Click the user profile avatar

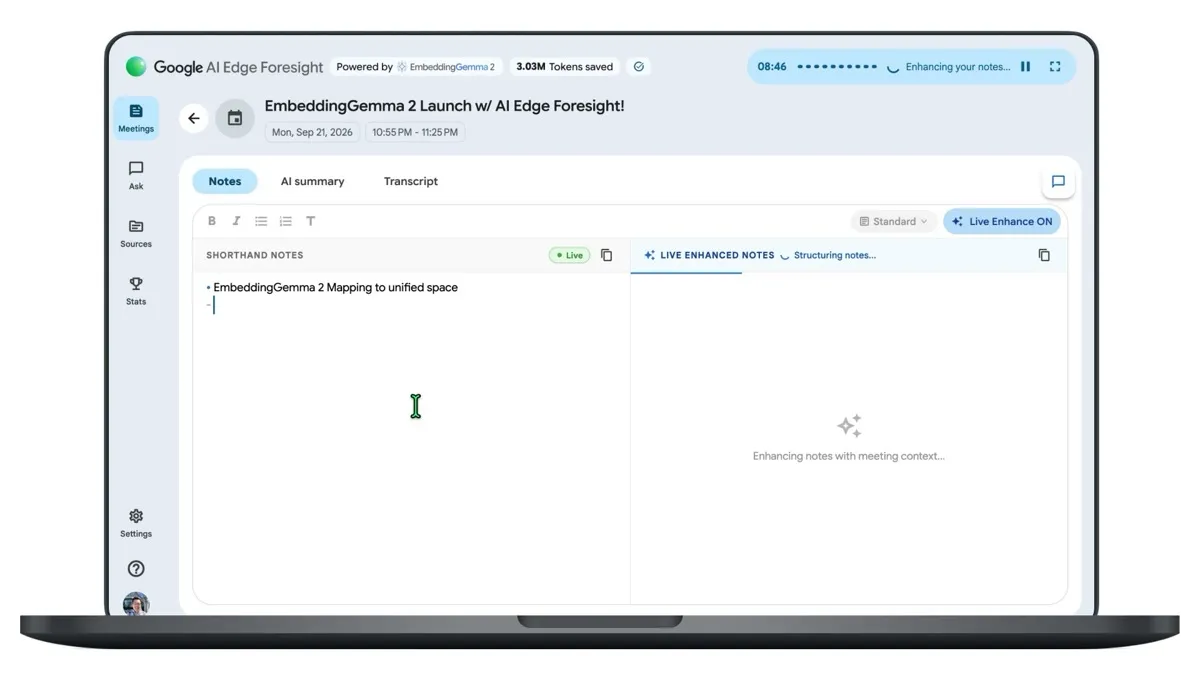point(136,604)
